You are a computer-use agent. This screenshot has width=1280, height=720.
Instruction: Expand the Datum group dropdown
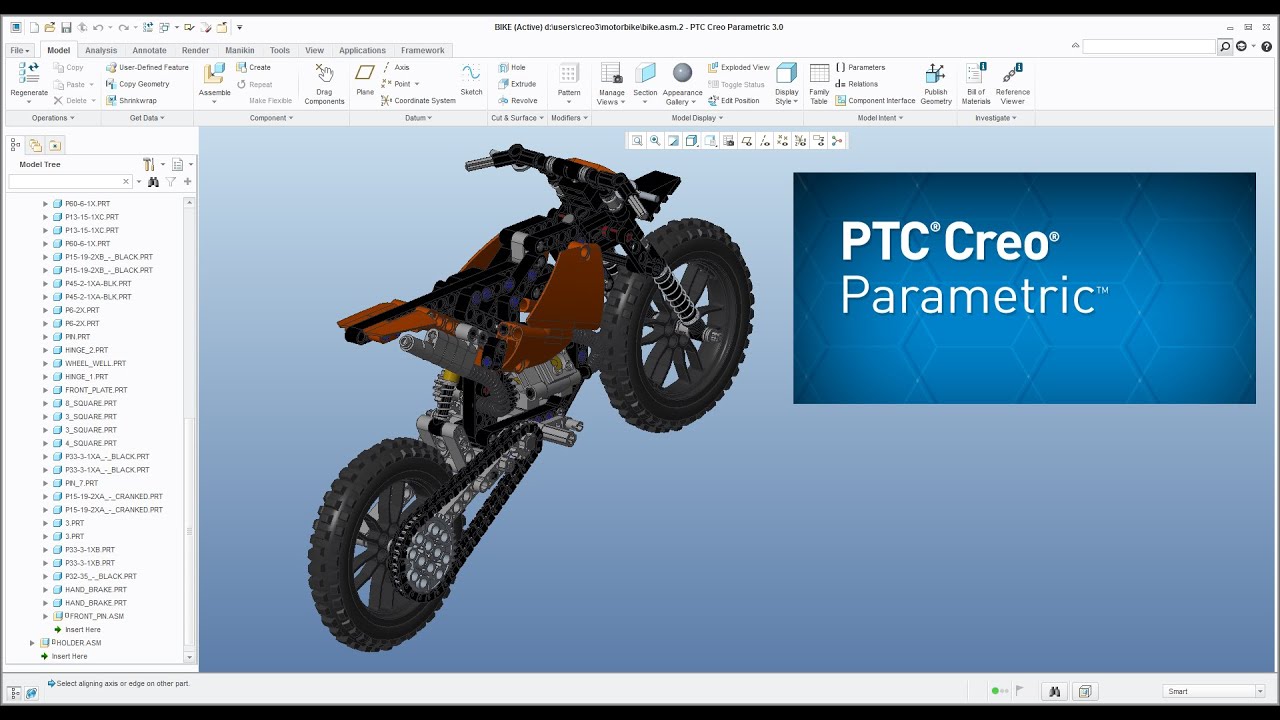coord(418,118)
